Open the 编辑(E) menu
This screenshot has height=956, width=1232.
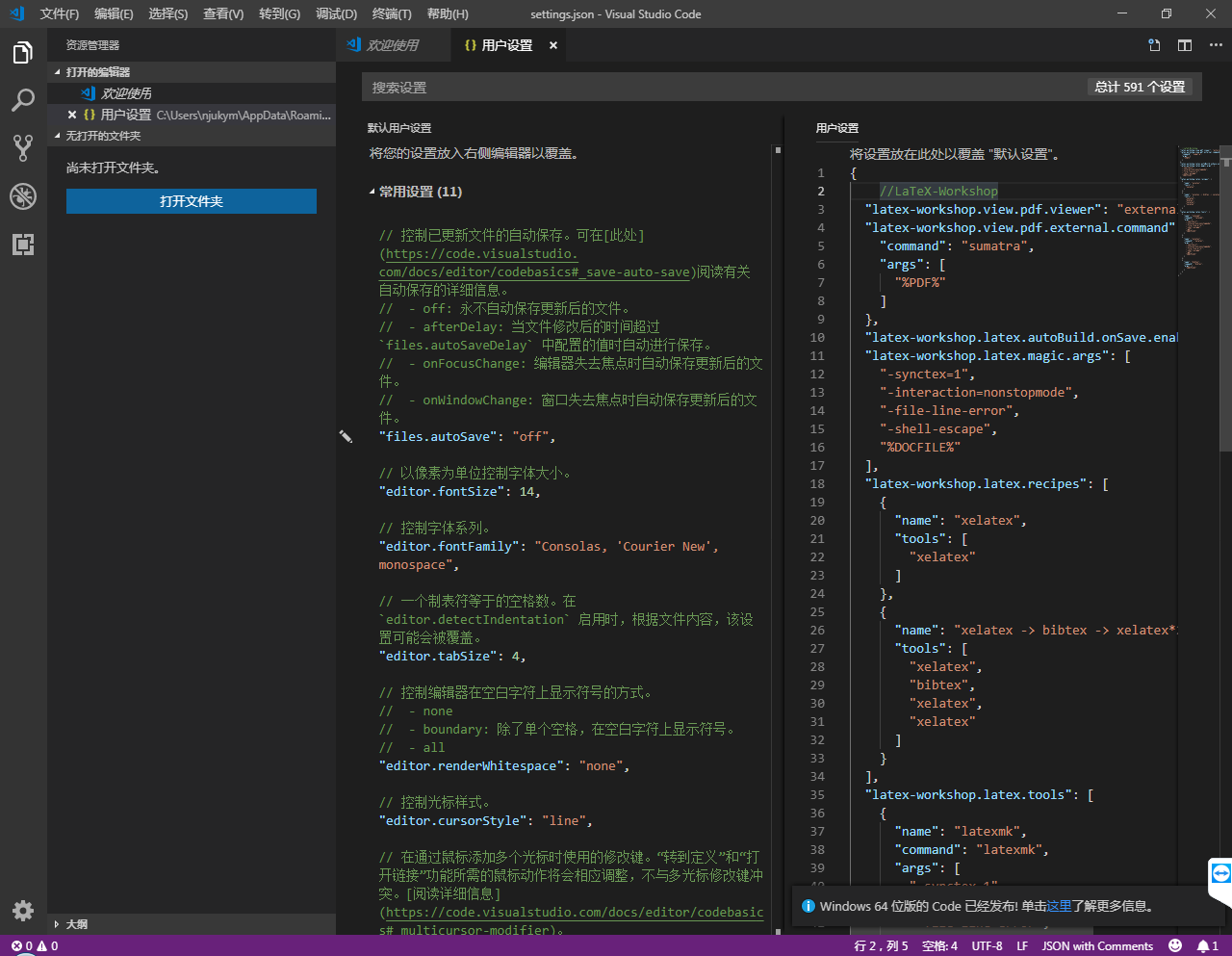coord(114,13)
